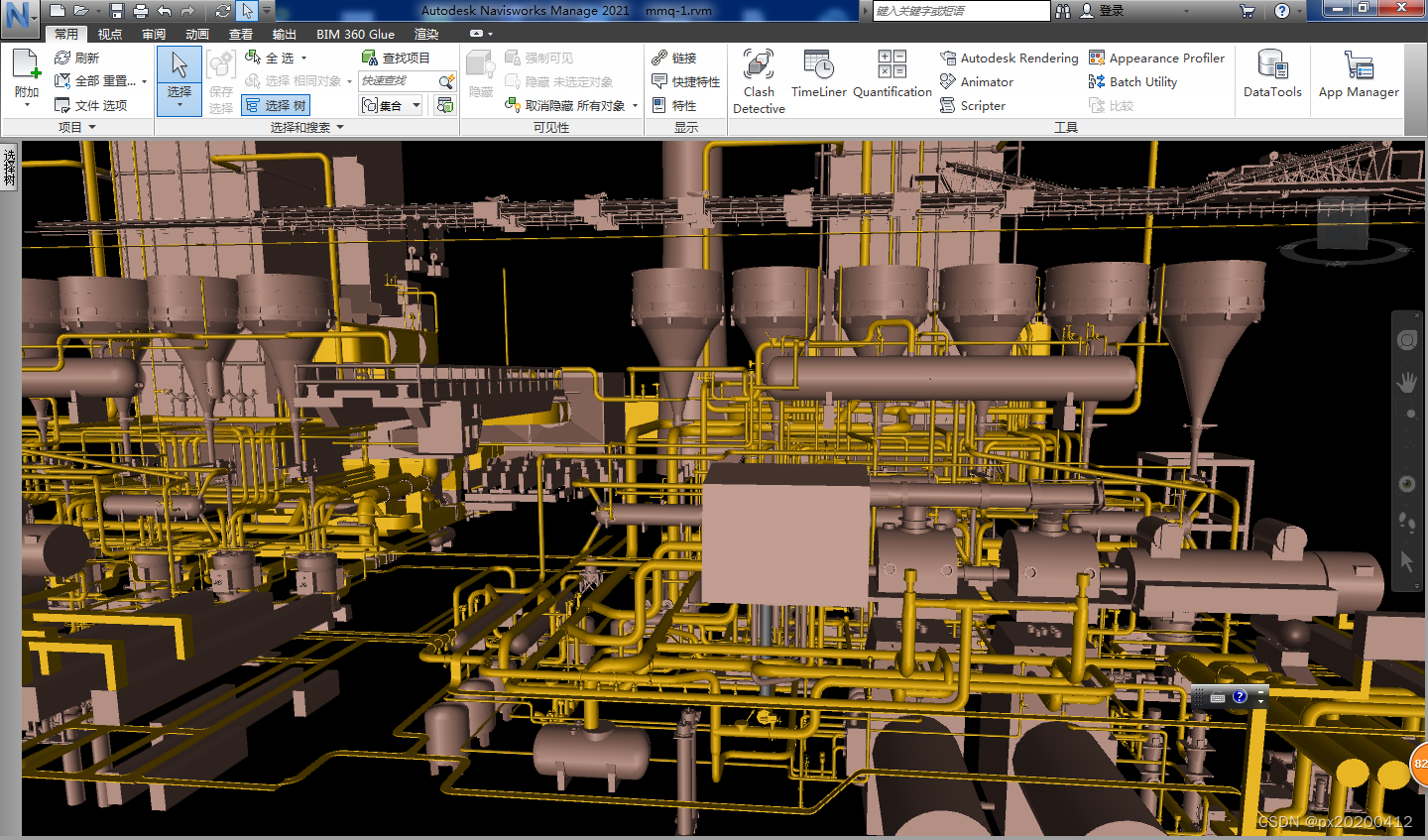Switch to the 视点 tab
The width and height of the screenshot is (1428, 840).
click(110, 34)
